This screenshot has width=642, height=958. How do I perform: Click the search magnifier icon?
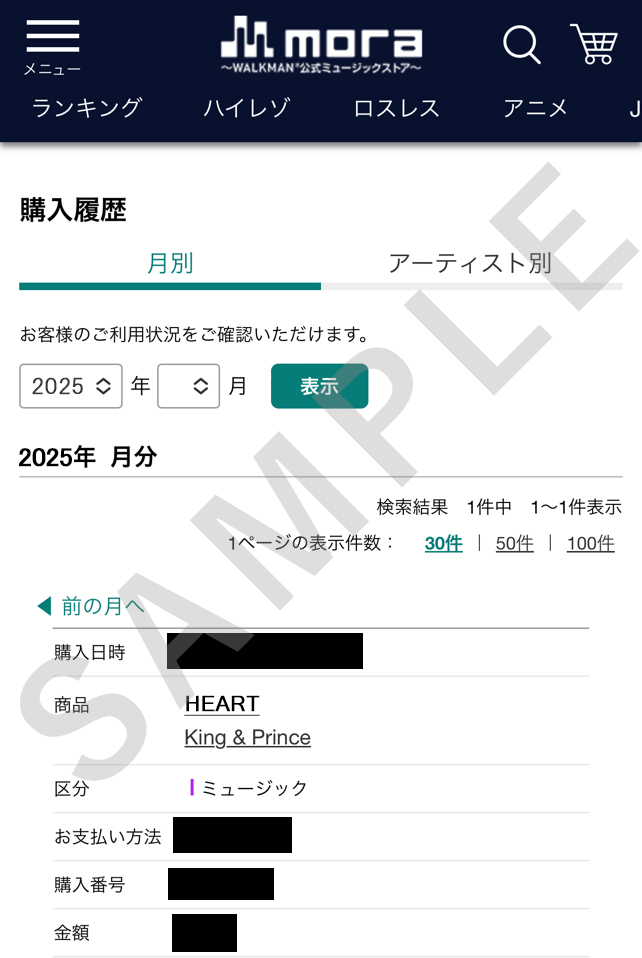click(x=522, y=45)
